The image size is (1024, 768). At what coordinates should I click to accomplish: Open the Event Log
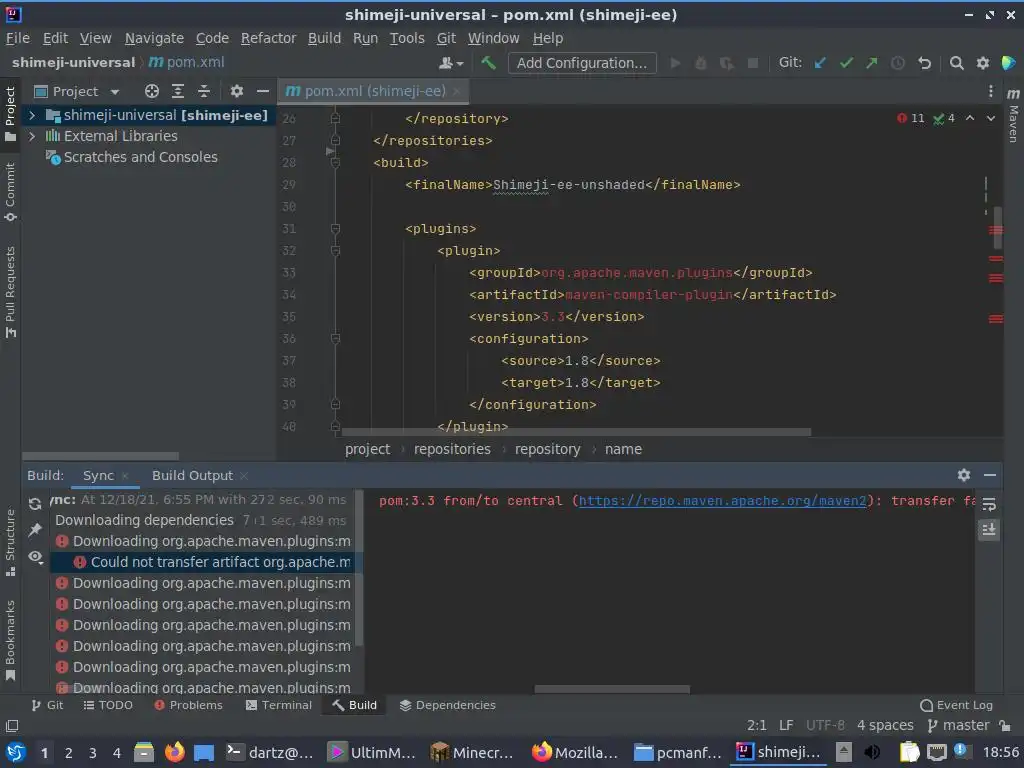[x=956, y=705]
